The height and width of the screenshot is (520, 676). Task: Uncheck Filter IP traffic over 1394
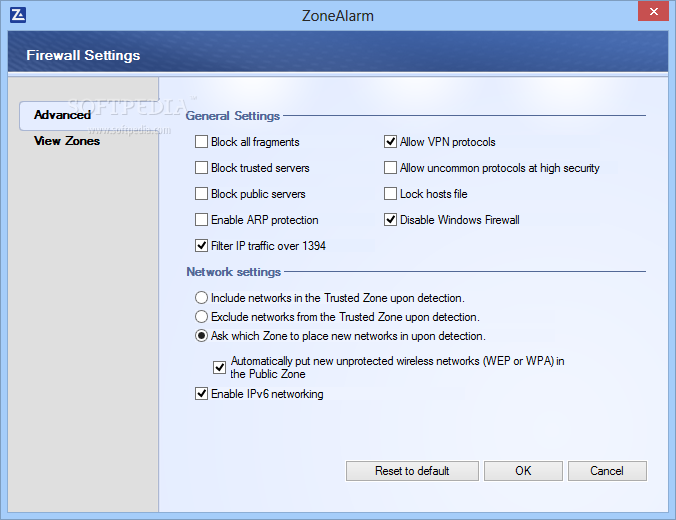pos(202,246)
